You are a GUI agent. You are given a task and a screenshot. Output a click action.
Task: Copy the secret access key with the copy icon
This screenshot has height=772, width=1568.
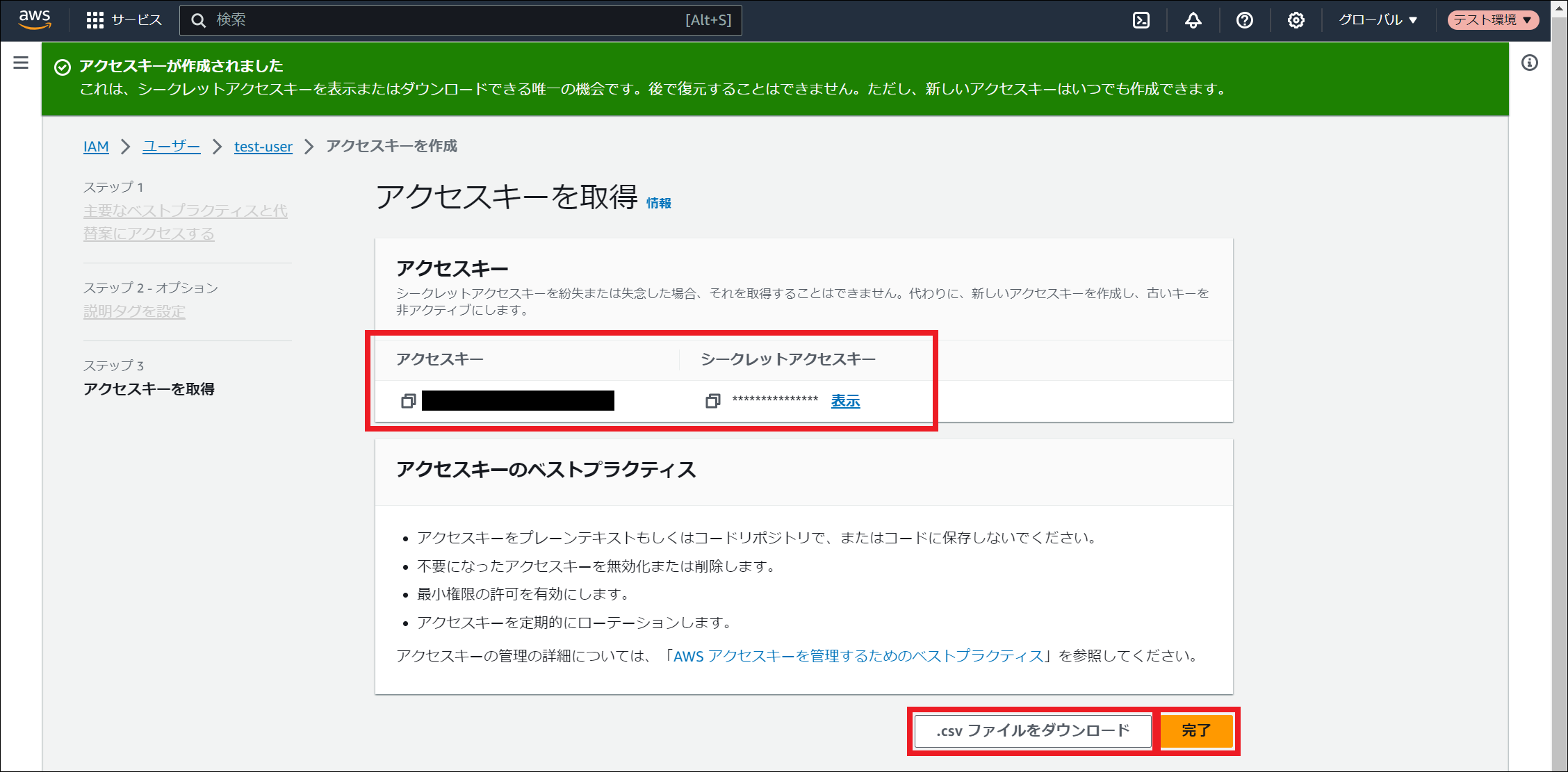coord(712,401)
